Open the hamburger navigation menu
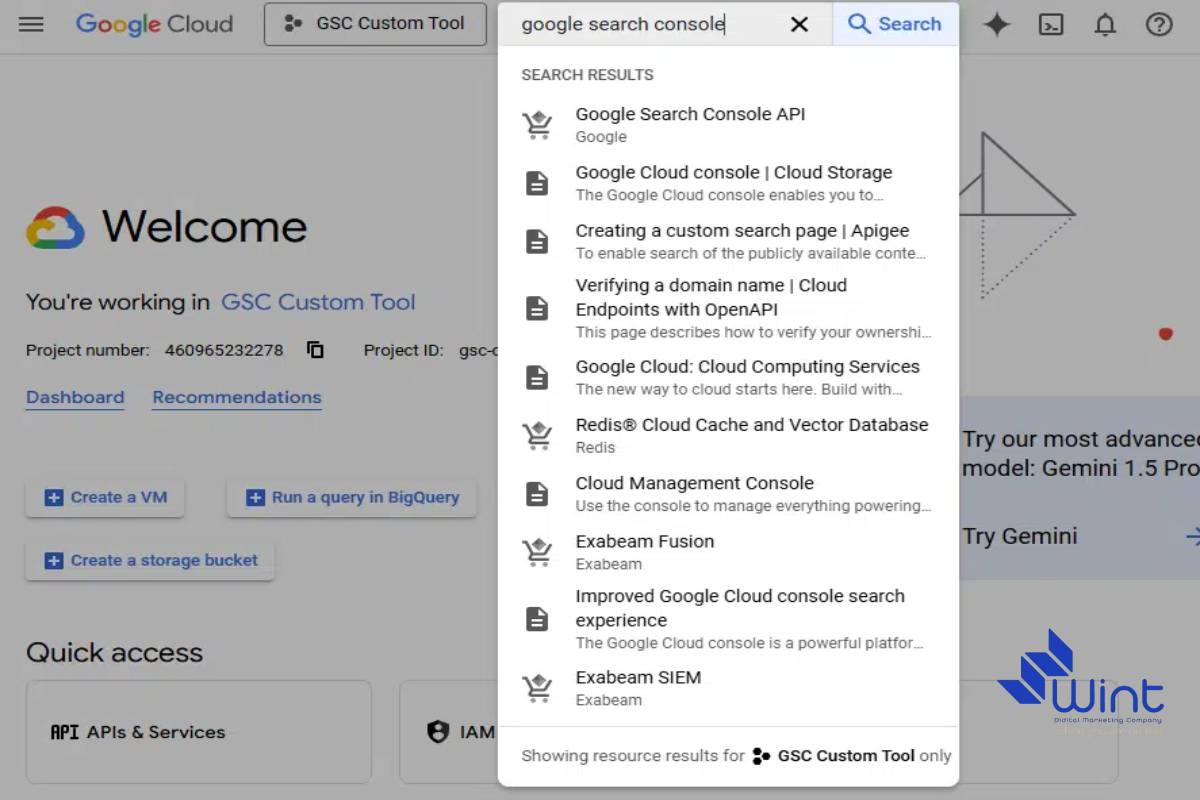The height and width of the screenshot is (800, 1200). [31, 24]
